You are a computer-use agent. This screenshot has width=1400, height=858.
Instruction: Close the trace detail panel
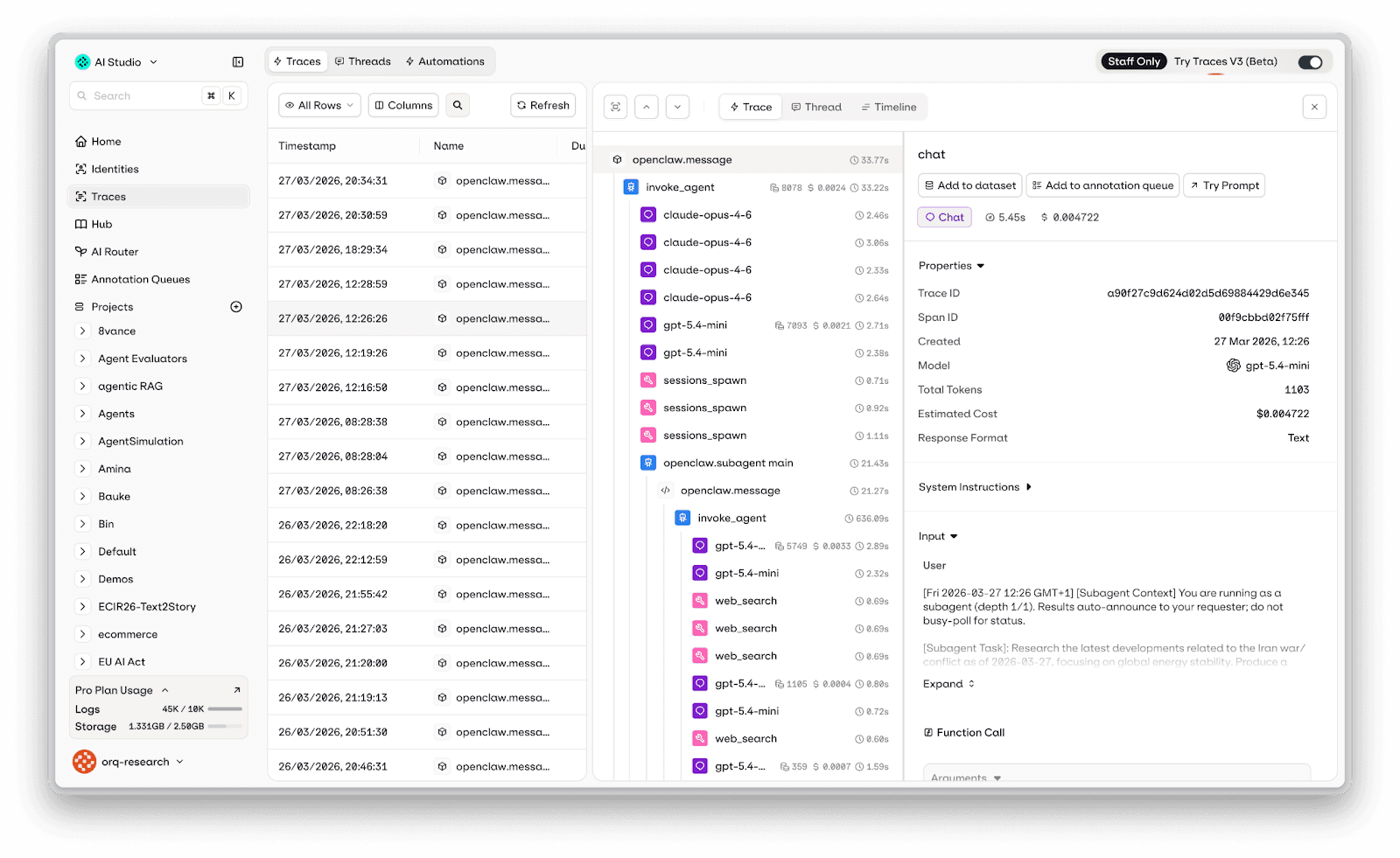click(x=1314, y=107)
